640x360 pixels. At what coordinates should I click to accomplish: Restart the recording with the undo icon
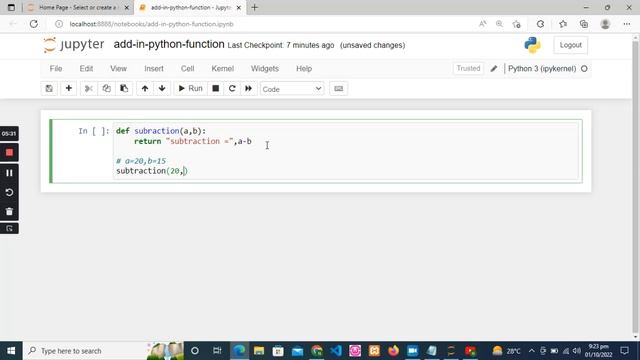coord(9,192)
